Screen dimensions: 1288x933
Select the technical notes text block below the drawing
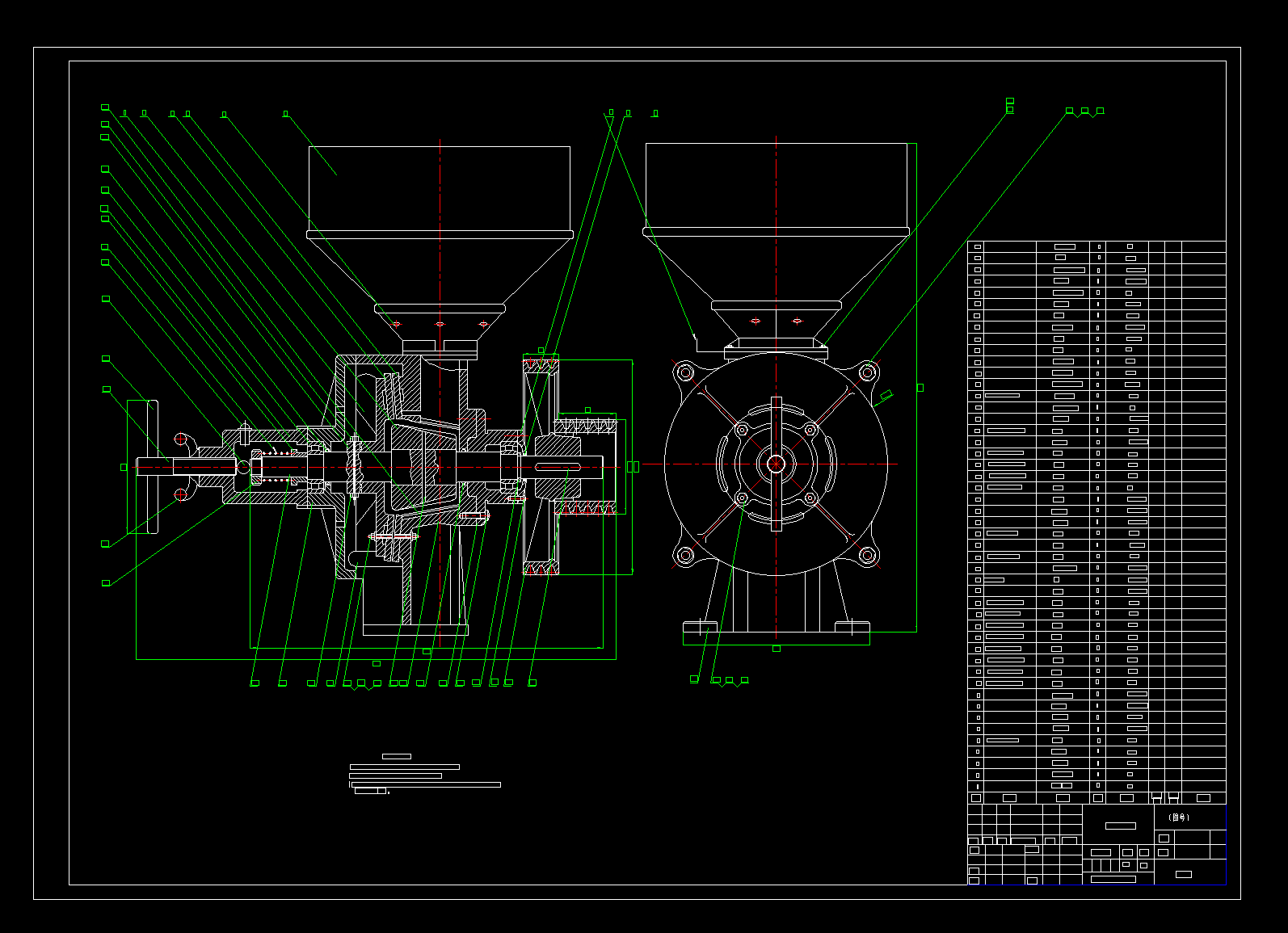tap(425, 775)
